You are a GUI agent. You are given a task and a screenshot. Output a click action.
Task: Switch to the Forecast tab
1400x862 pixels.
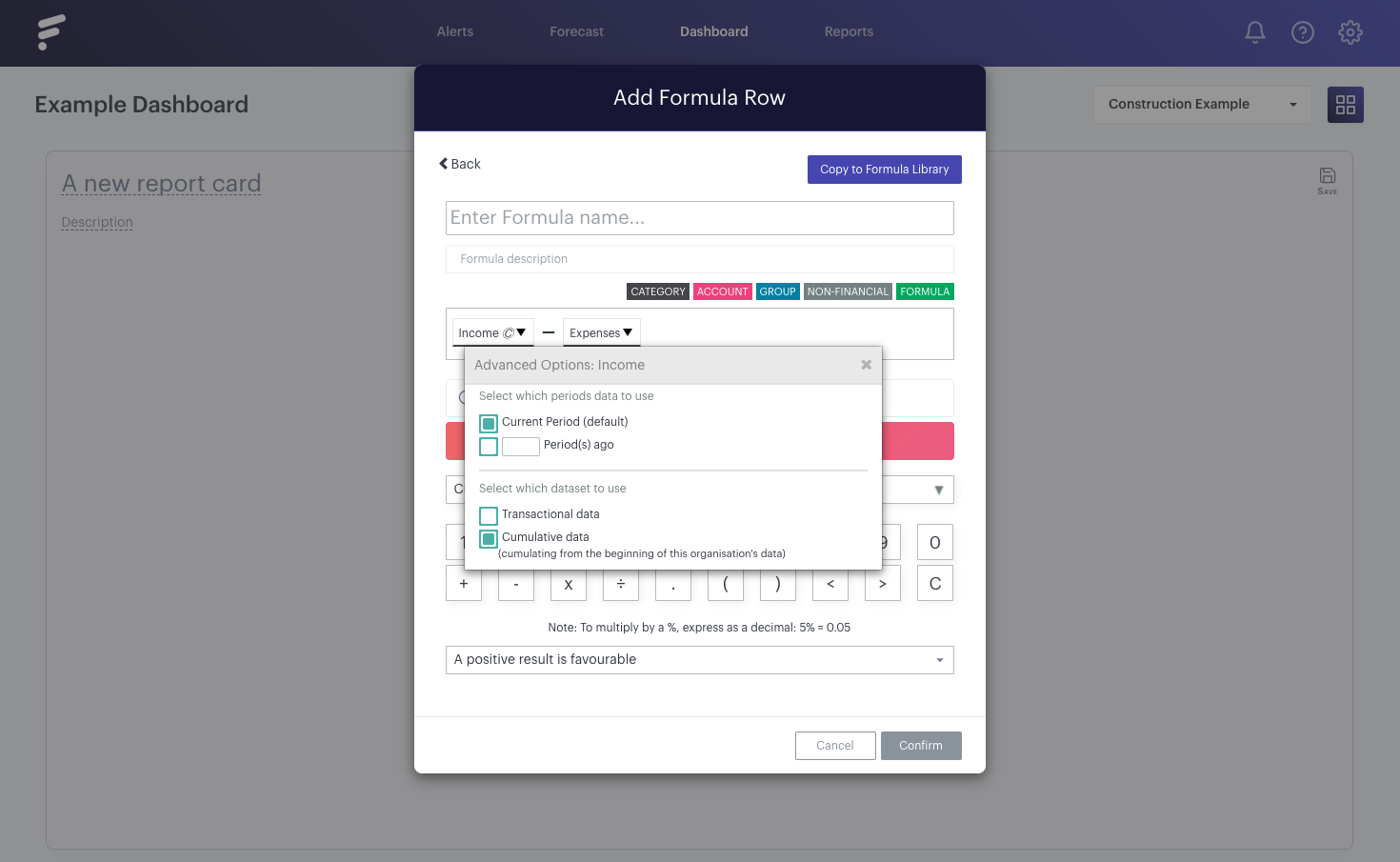point(576,31)
